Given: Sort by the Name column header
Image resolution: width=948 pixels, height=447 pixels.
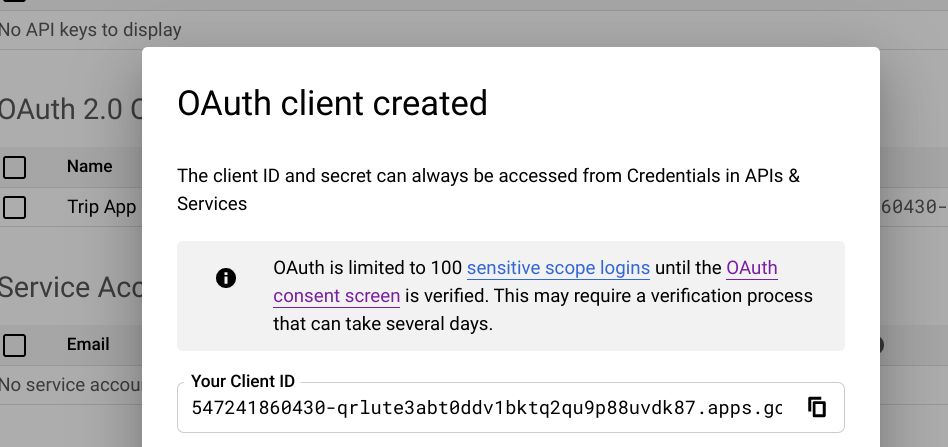Looking at the screenshot, I should click(89, 166).
